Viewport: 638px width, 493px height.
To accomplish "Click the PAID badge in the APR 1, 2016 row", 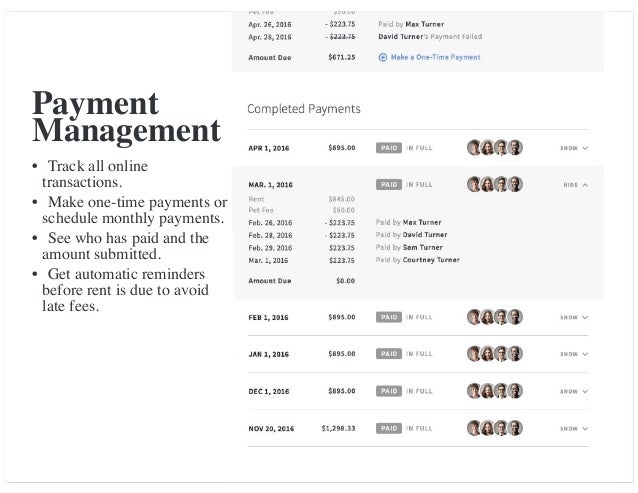I will [389, 148].
